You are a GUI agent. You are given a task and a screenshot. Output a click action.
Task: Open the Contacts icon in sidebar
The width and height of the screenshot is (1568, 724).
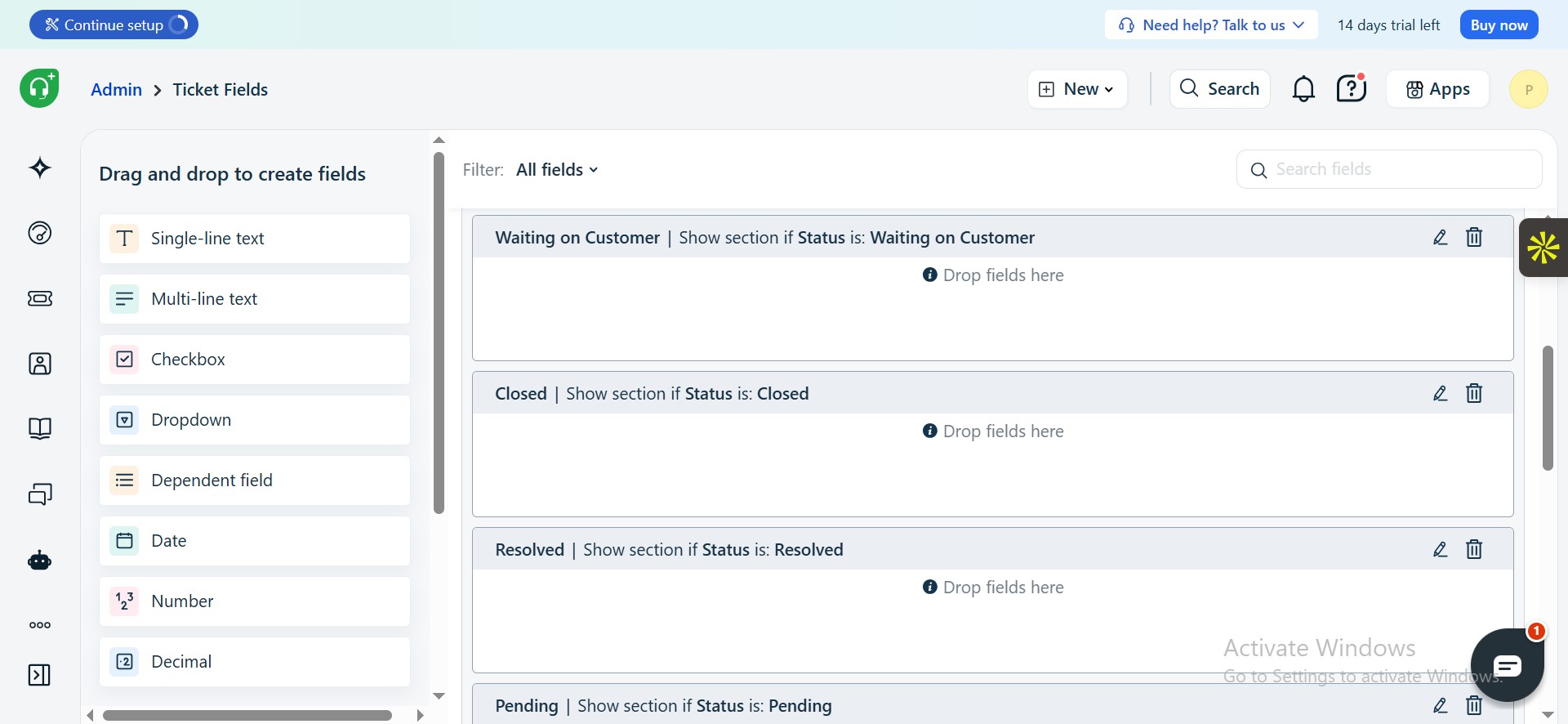40,364
